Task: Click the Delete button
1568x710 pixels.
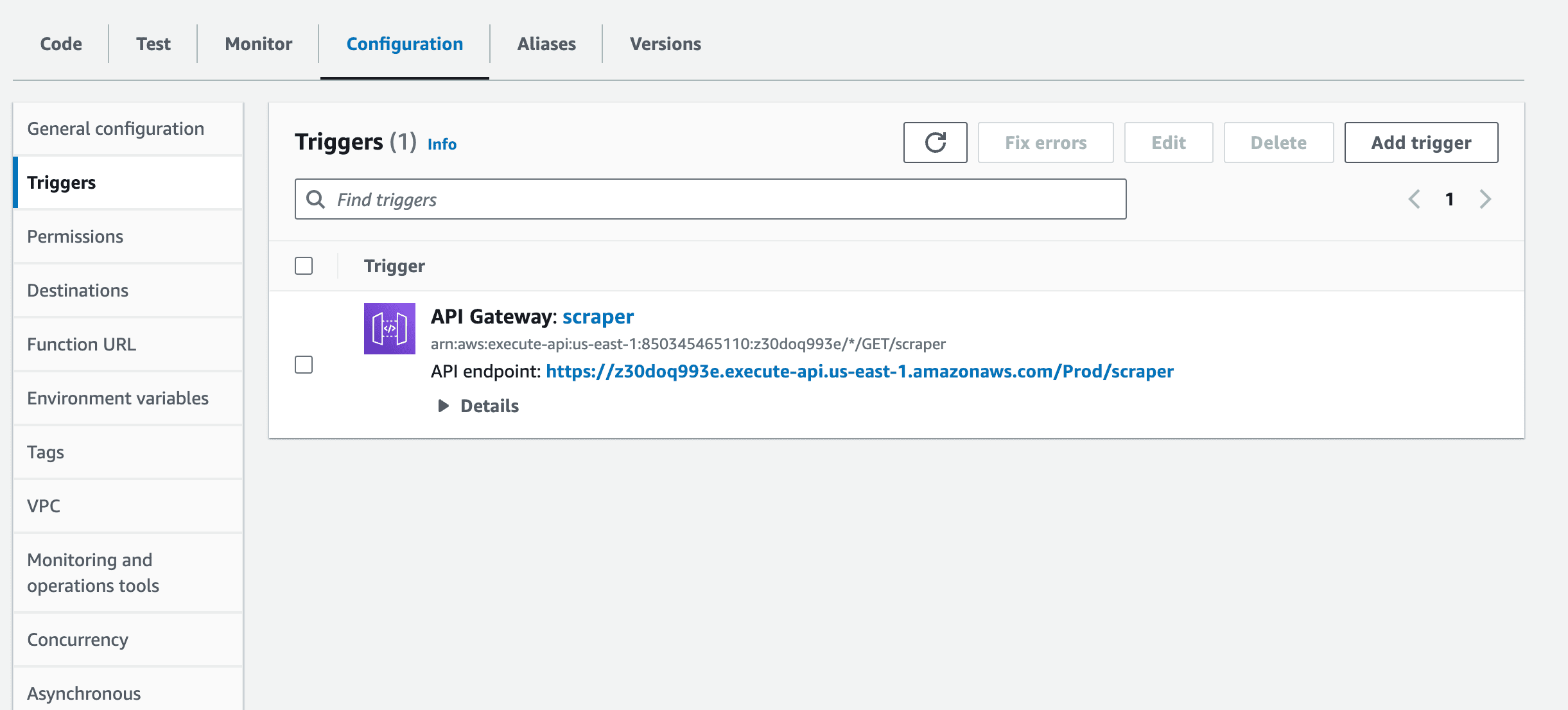Action: tap(1278, 143)
